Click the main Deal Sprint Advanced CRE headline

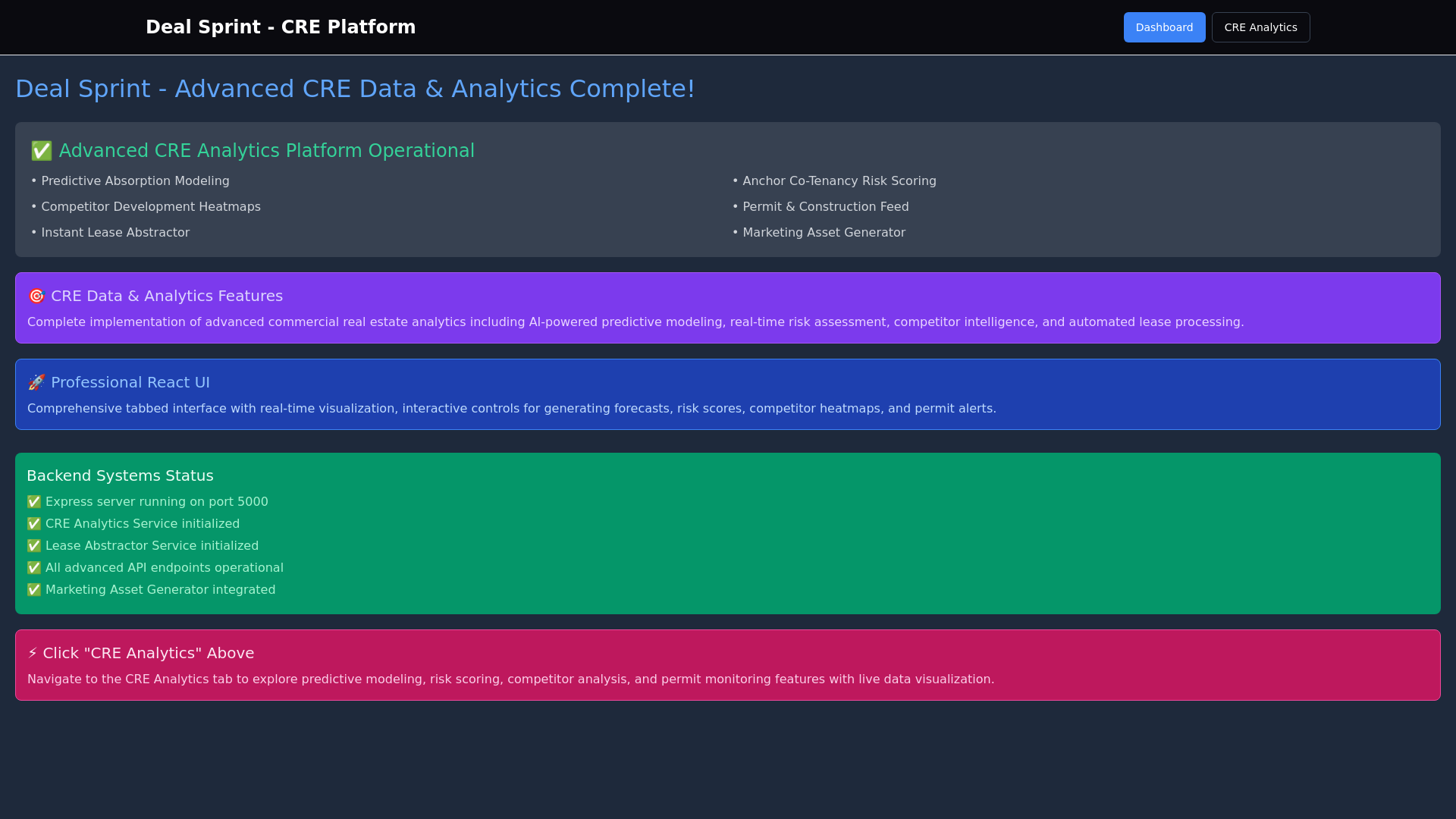coord(355,89)
